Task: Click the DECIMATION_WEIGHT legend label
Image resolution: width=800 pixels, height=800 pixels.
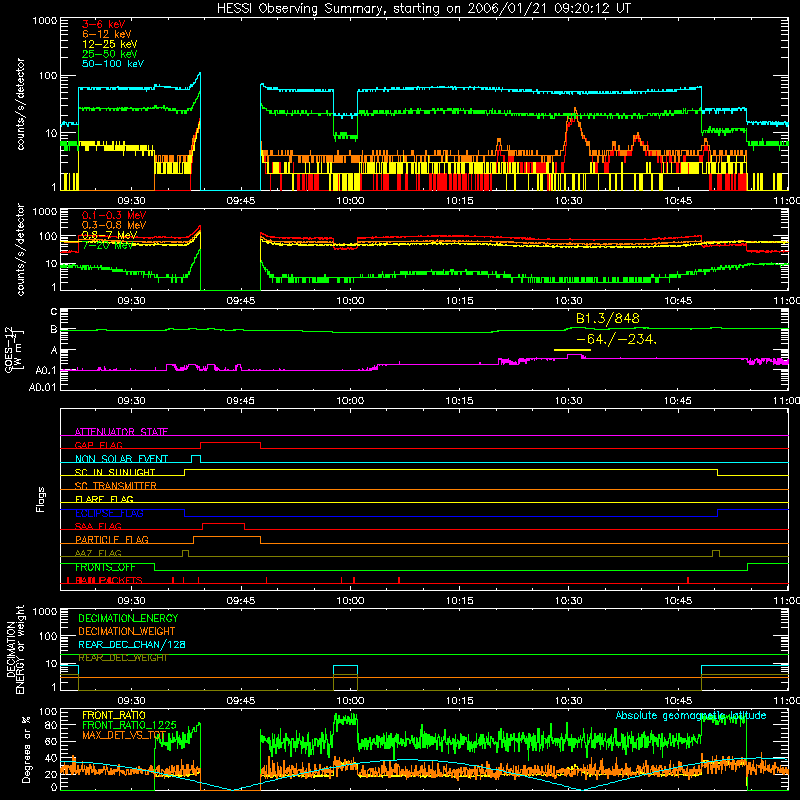Action: [127, 631]
